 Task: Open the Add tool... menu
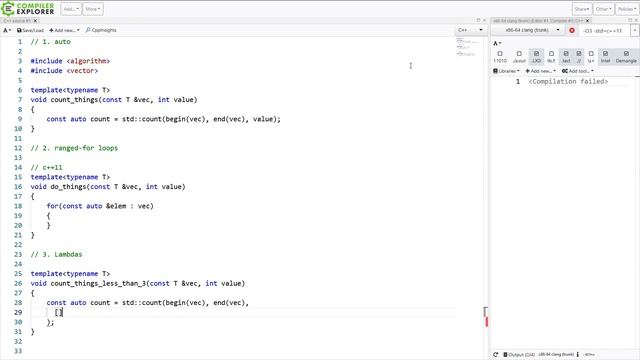[578, 71]
